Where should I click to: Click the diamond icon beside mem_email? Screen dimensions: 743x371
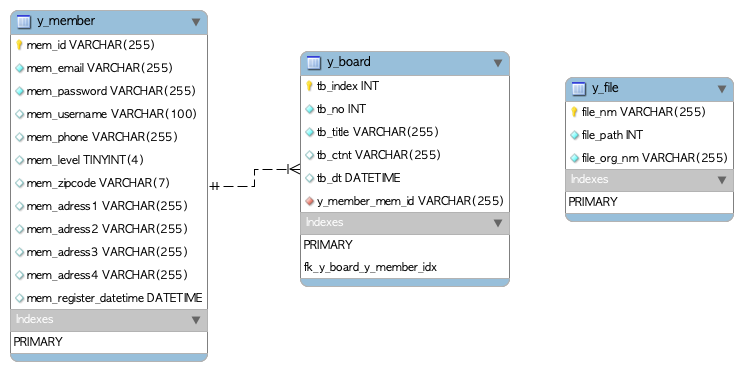pos(19,68)
